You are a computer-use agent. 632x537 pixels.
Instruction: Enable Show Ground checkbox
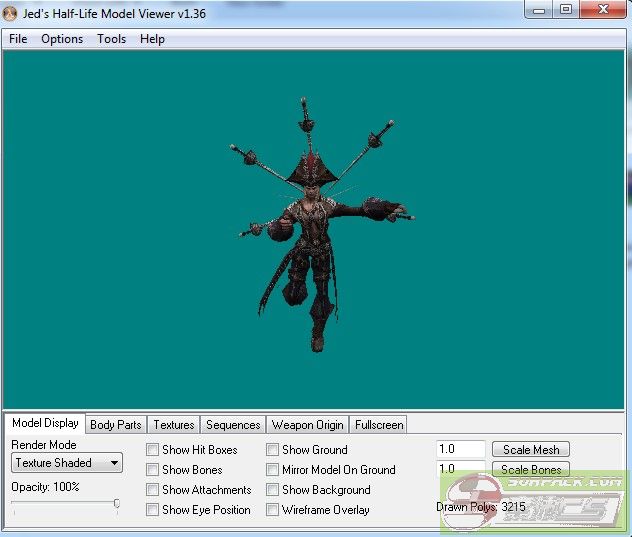click(272, 450)
